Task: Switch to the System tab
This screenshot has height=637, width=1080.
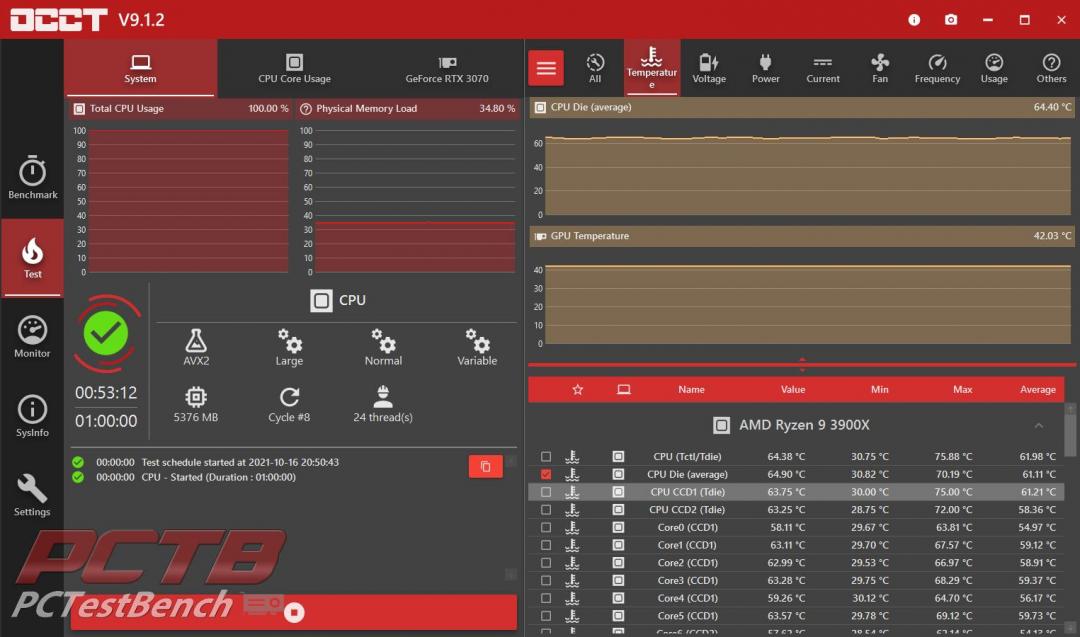Action: (141, 67)
